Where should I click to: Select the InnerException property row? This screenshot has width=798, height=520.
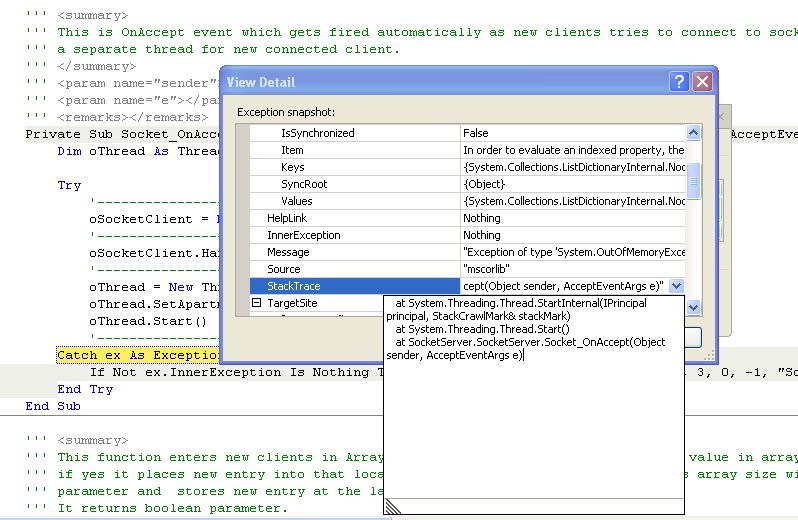click(x=467, y=235)
